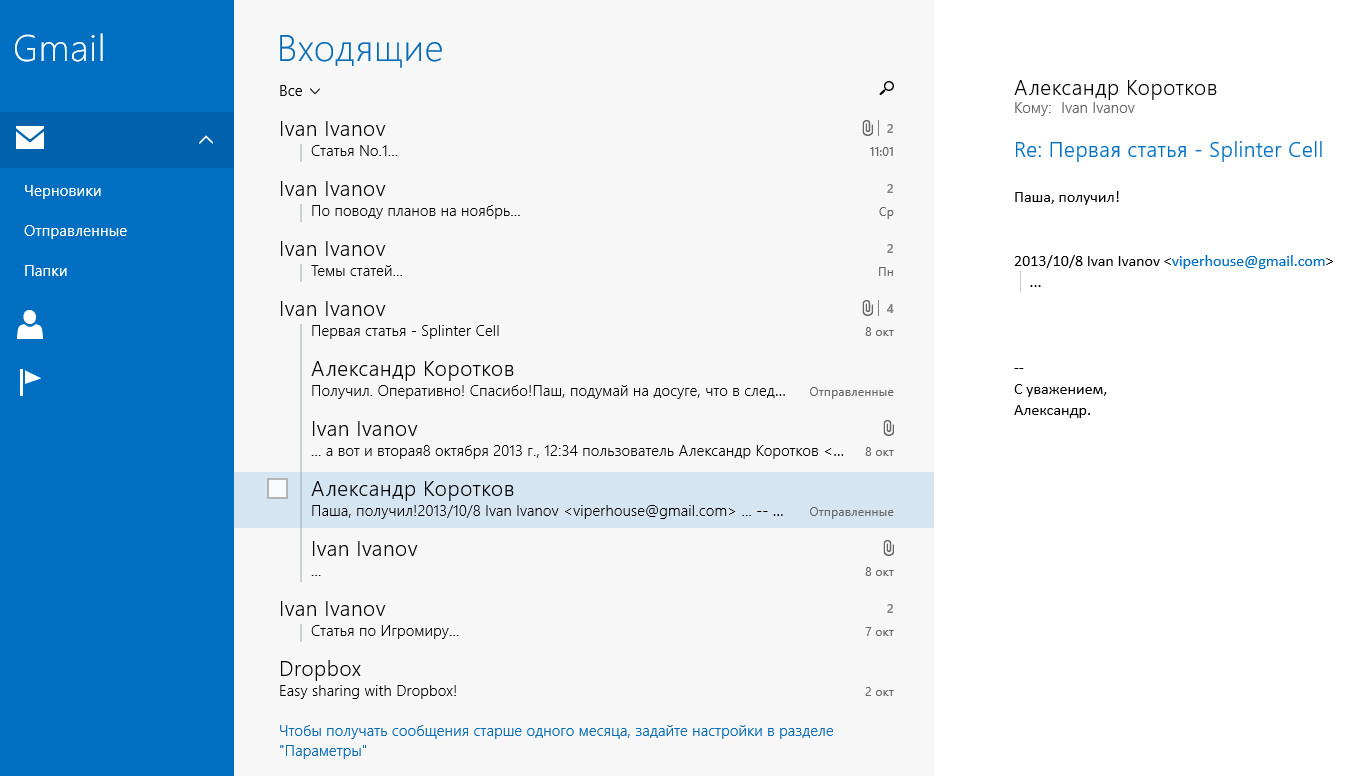This screenshot has height=776, width=1353.
Task: Click paperclip icon on Первая статья thread
Action: click(x=867, y=309)
